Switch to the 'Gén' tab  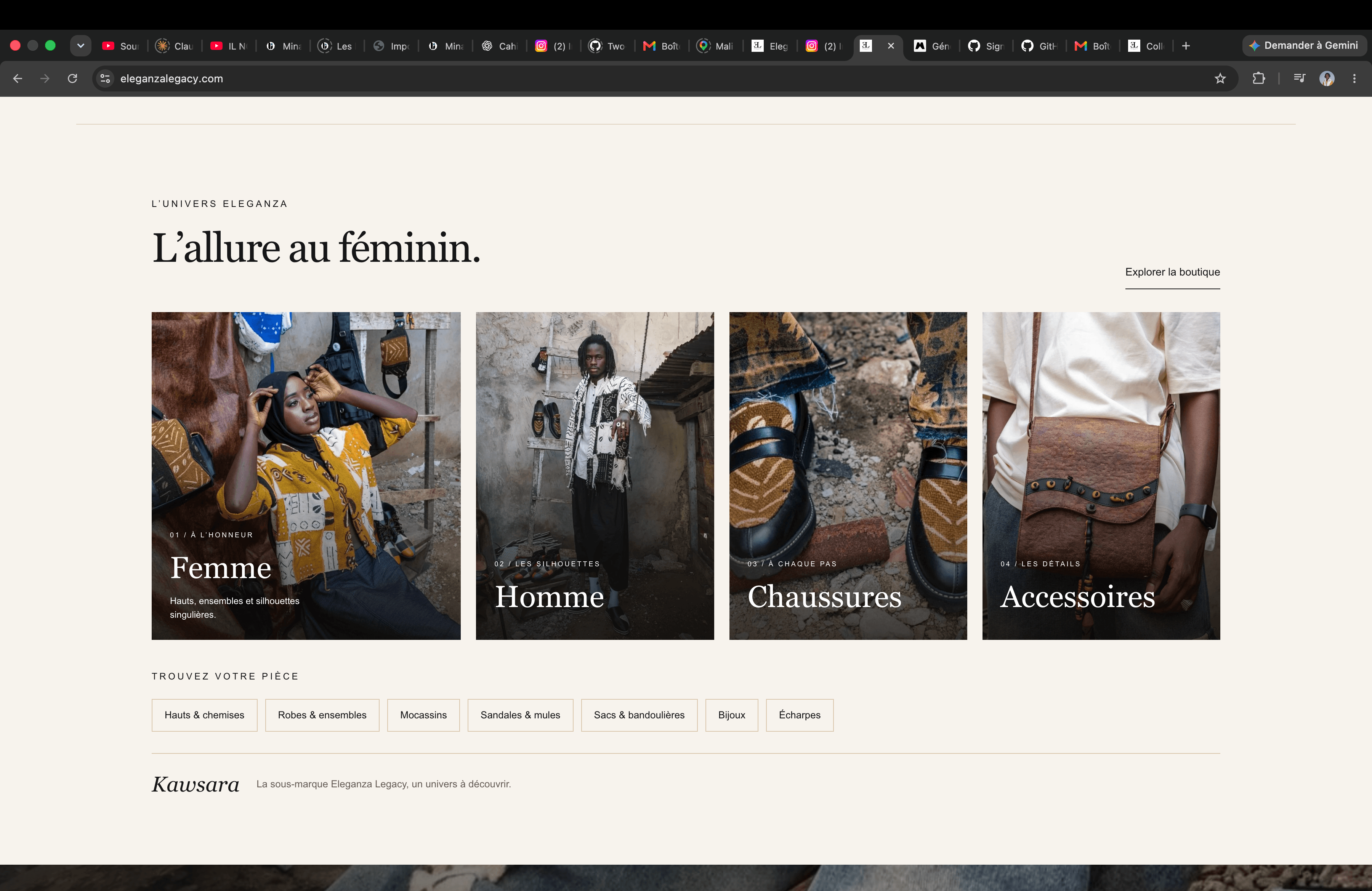(931, 46)
